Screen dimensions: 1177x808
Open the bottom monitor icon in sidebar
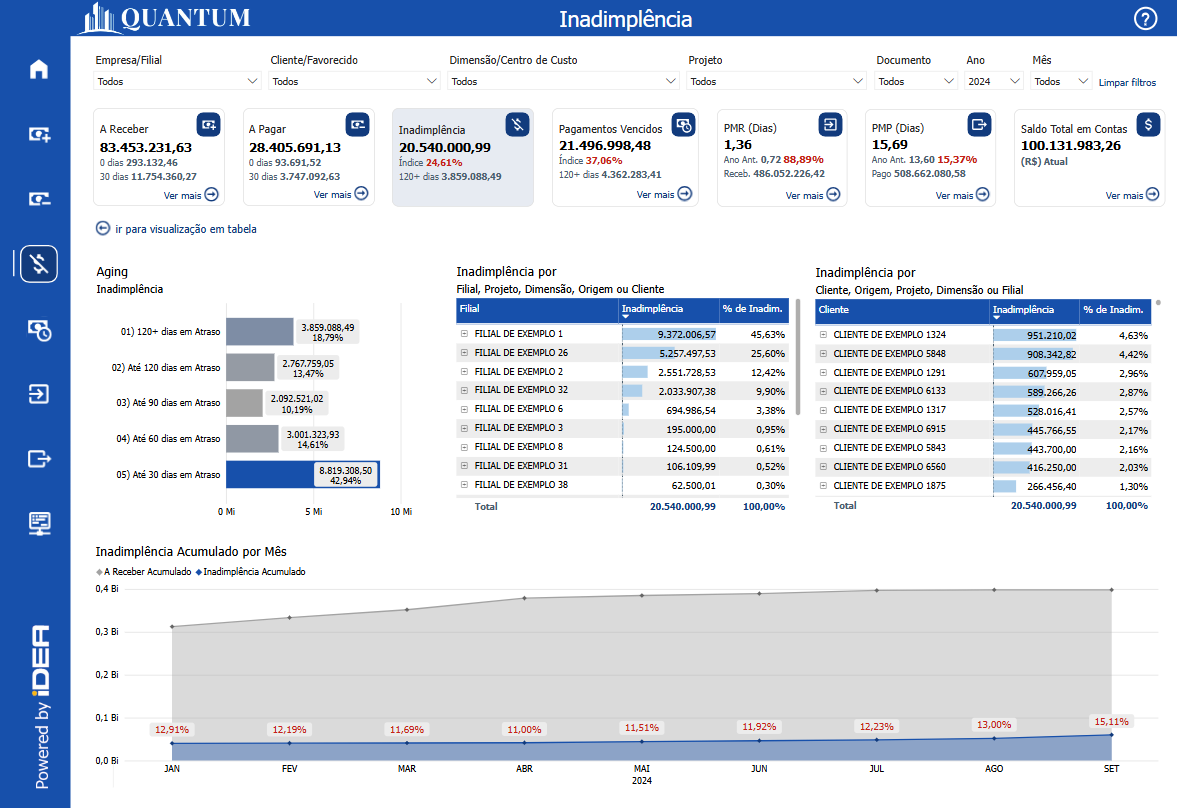pos(39,523)
